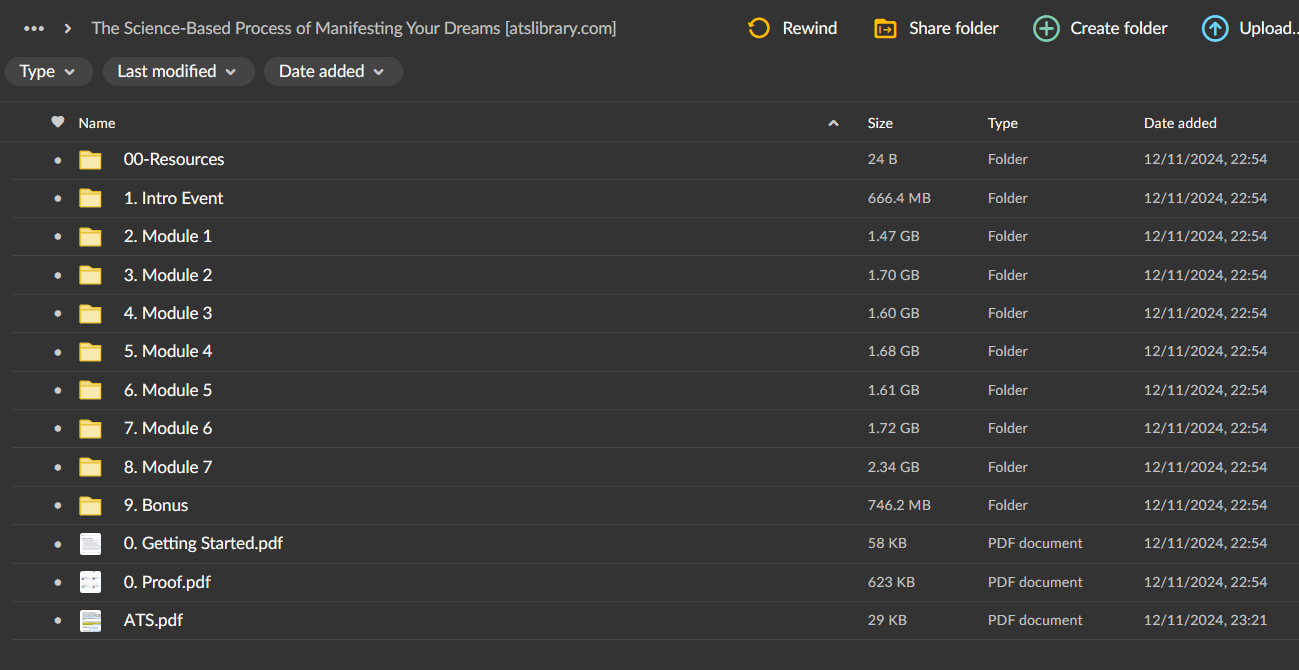This screenshot has width=1299, height=670.
Task: Click the Create folder plus icon
Action: click(x=1046, y=28)
